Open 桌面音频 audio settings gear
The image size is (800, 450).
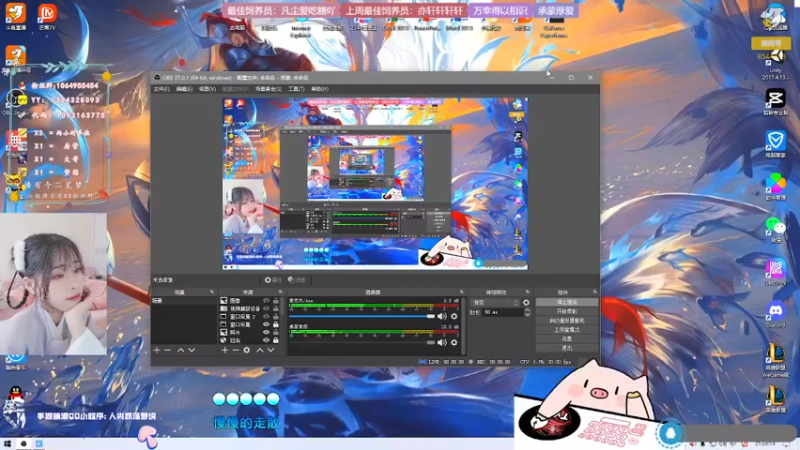click(x=454, y=342)
